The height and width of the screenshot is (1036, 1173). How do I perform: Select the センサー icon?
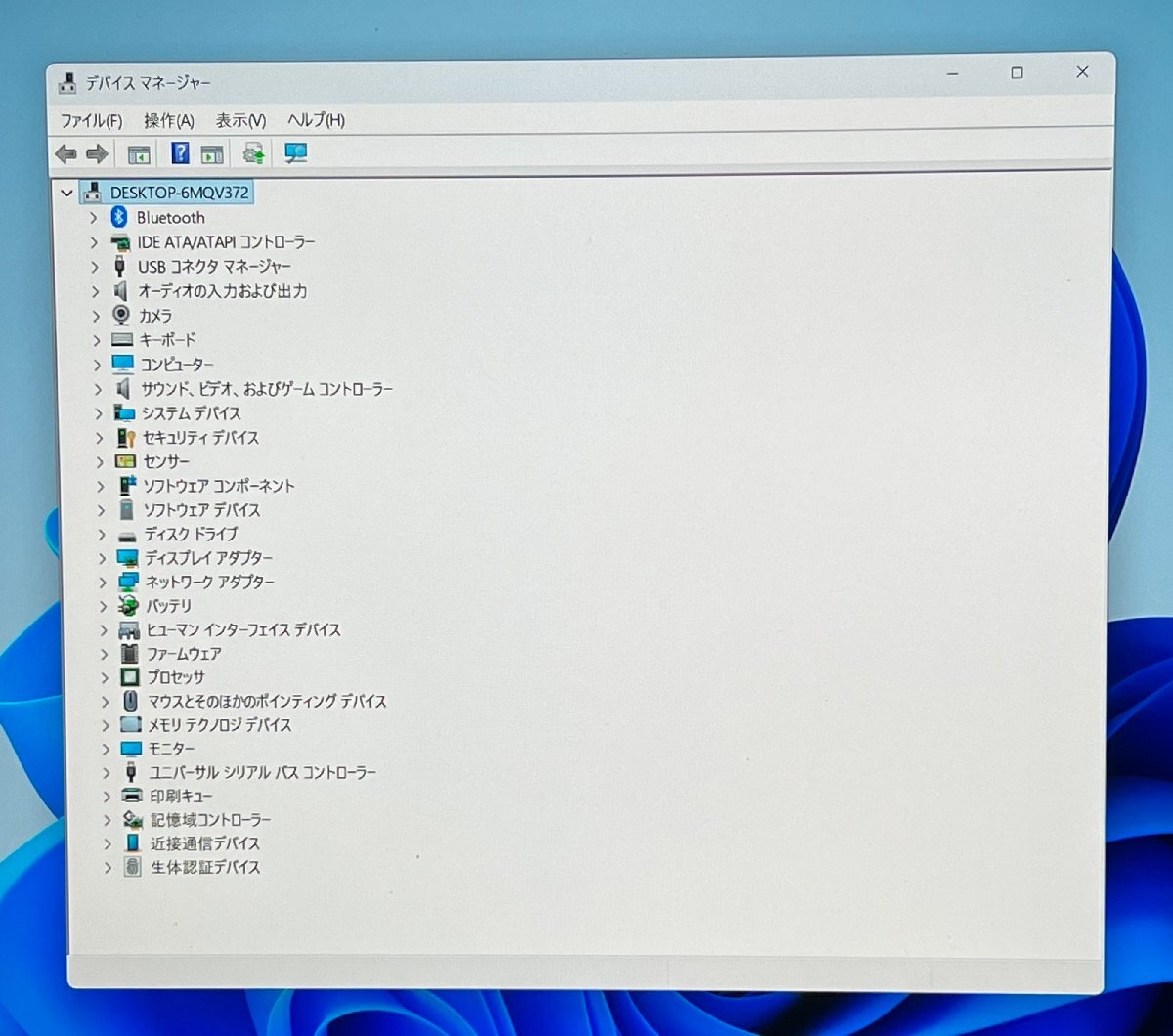click(125, 461)
